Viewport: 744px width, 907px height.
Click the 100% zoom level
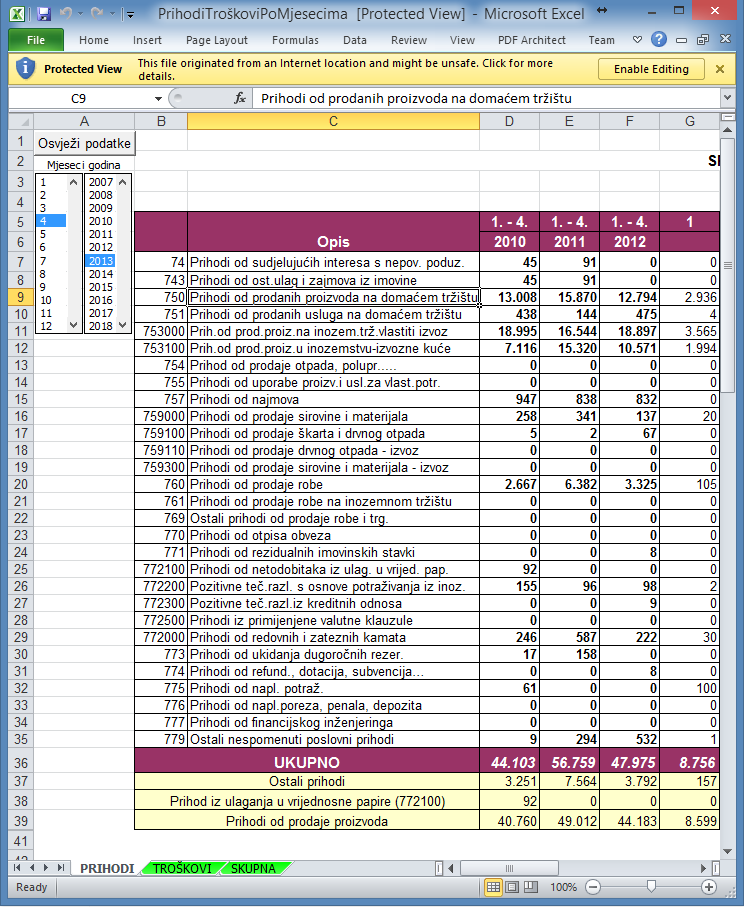563,887
